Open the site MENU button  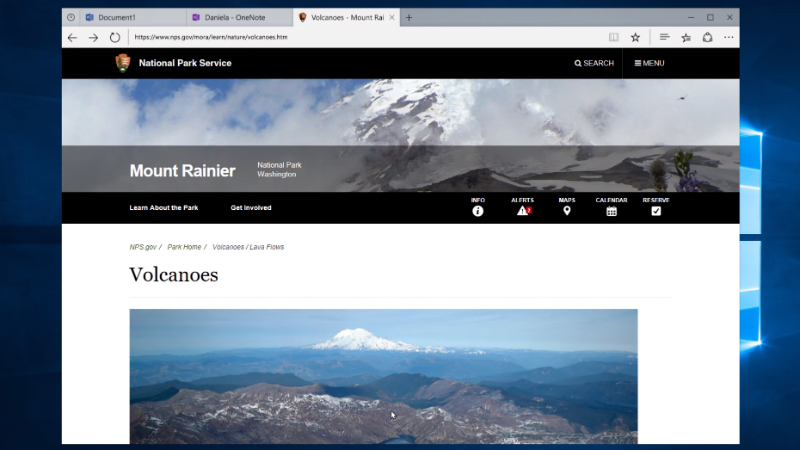coord(649,63)
